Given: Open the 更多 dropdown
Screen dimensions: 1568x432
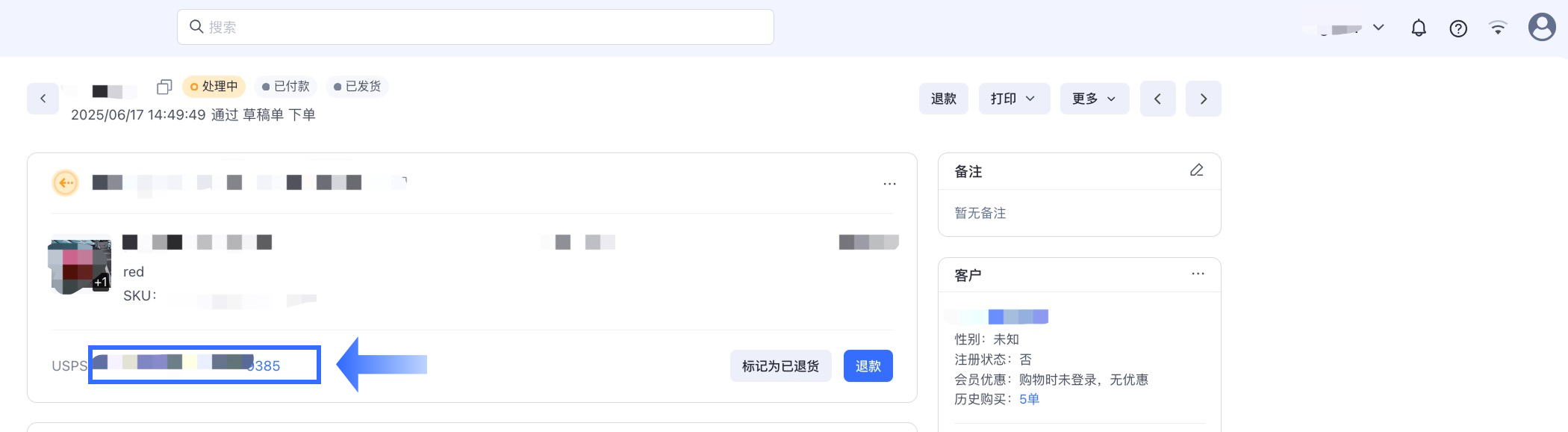Looking at the screenshot, I should [1095, 99].
